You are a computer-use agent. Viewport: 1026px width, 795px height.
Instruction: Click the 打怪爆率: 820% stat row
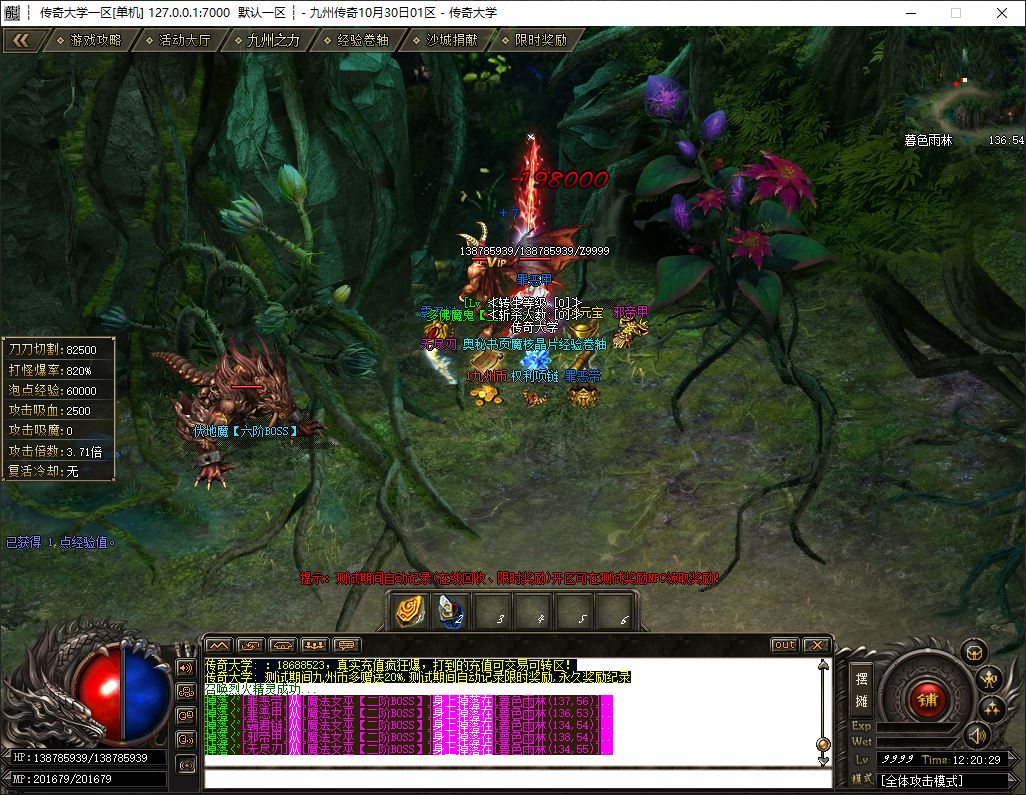(x=59, y=370)
